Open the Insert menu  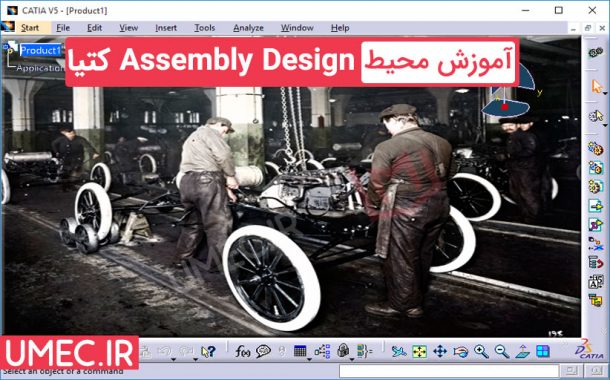[166, 28]
